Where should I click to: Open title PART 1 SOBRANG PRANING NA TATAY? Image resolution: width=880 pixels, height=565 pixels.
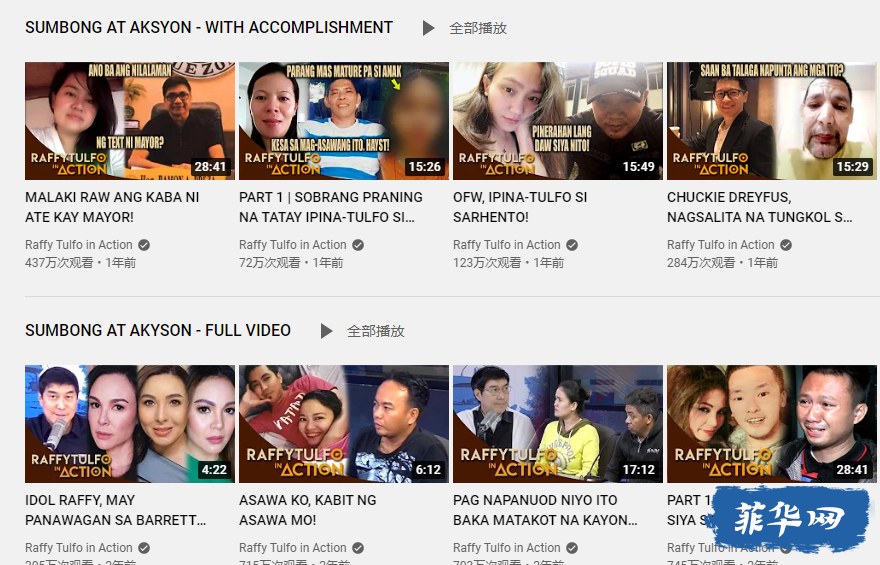(331, 207)
